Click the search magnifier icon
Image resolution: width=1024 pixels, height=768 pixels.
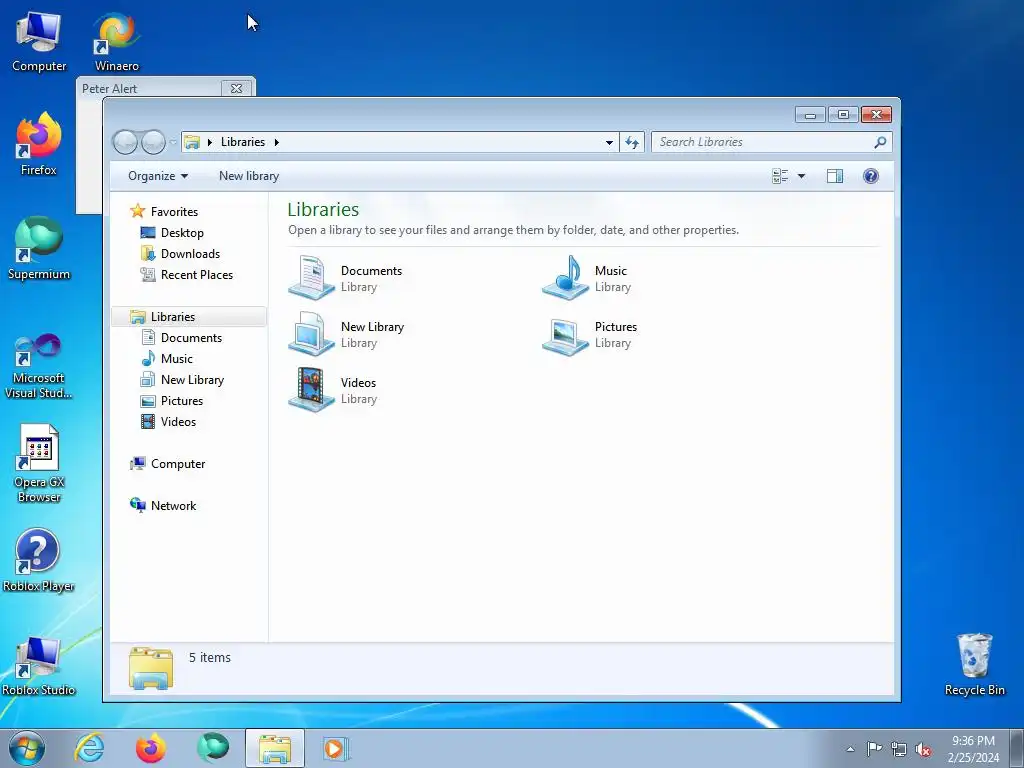click(x=880, y=142)
